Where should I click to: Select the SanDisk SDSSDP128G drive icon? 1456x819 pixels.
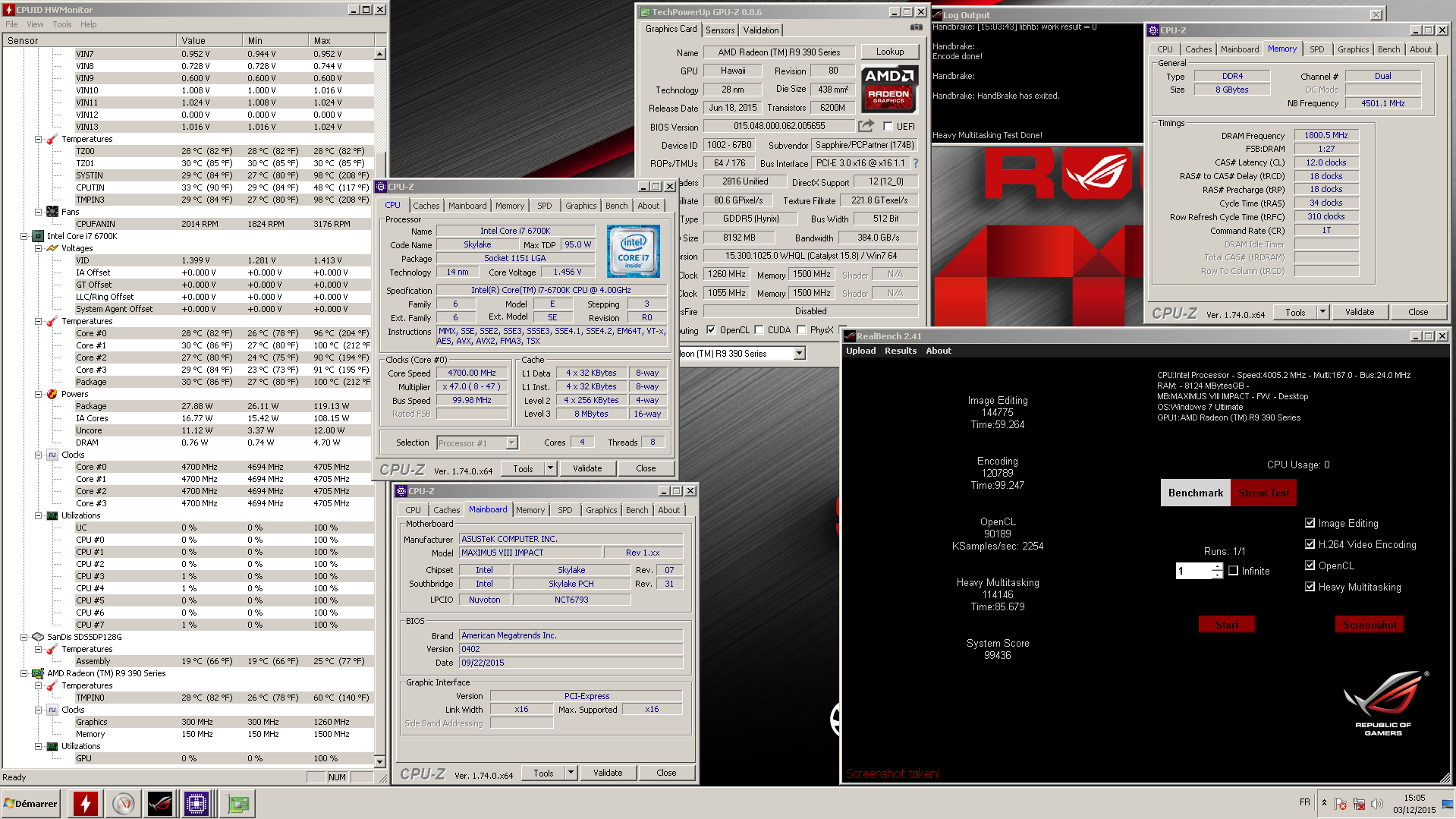pyautogui.click(x=38, y=637)
